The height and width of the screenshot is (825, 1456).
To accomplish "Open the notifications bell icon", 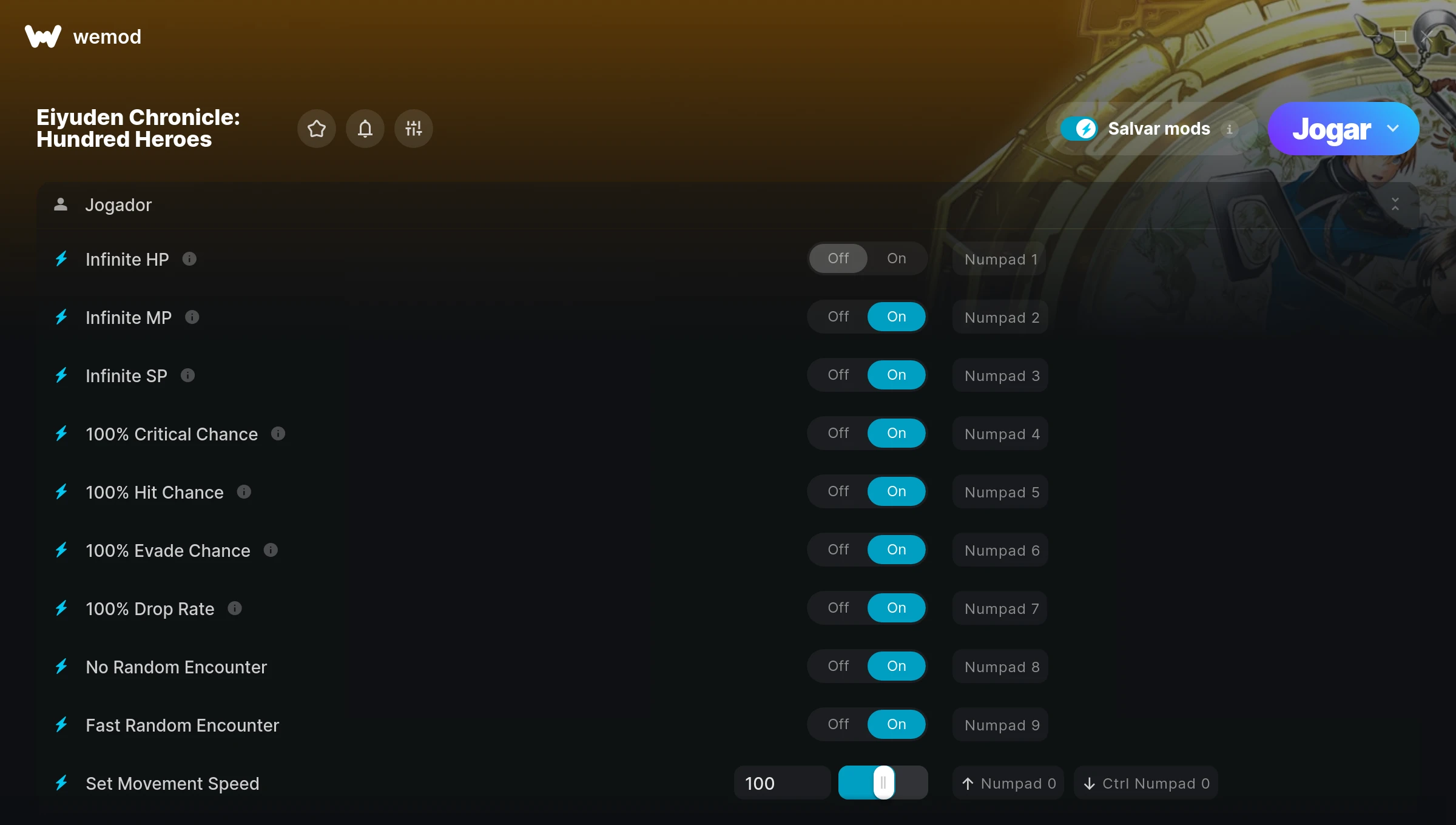I will point(365,129).
